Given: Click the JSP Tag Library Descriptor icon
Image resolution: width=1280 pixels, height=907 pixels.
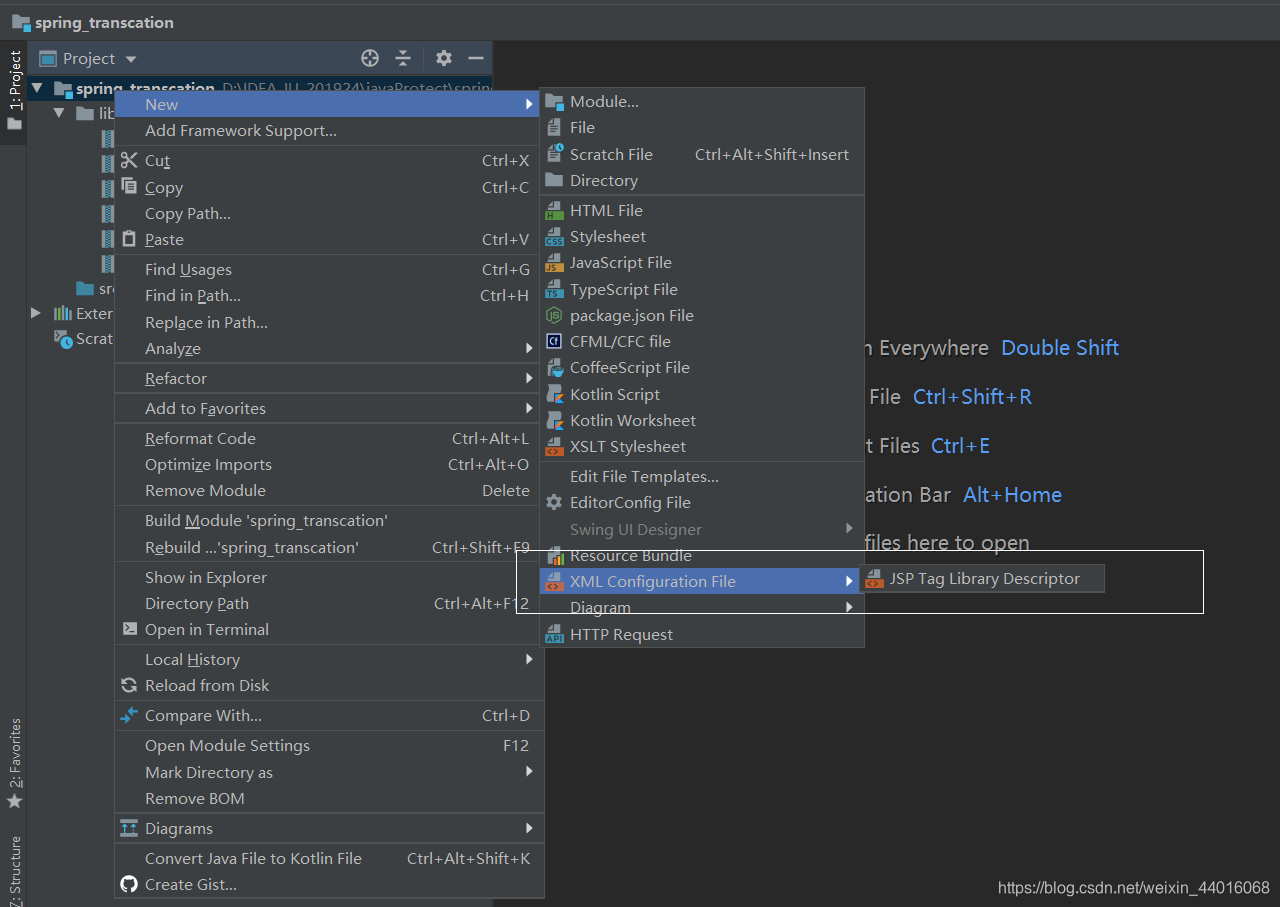Looking at the screenshot, I should tap(875, 578).
